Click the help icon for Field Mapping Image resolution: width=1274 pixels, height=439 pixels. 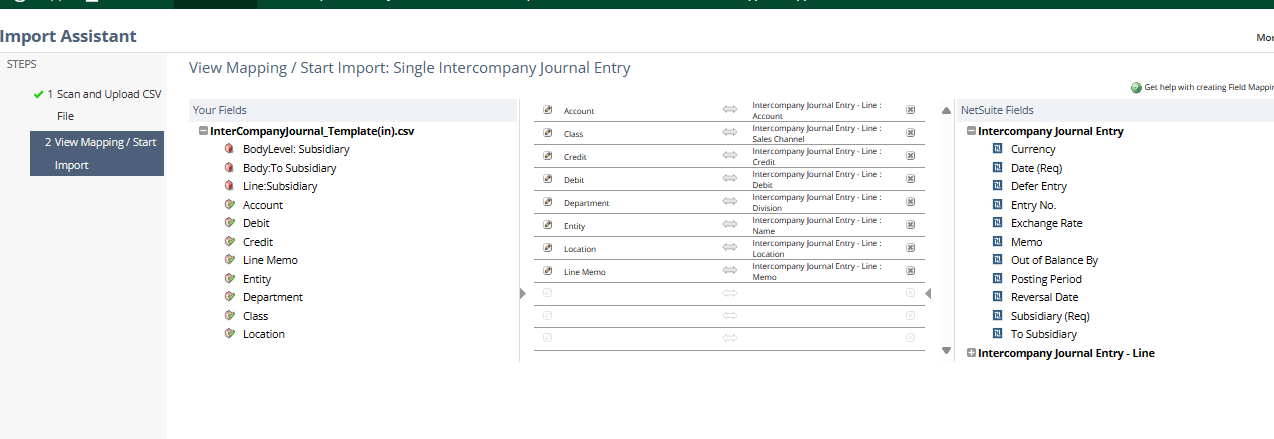click(x=1136, y=88)
